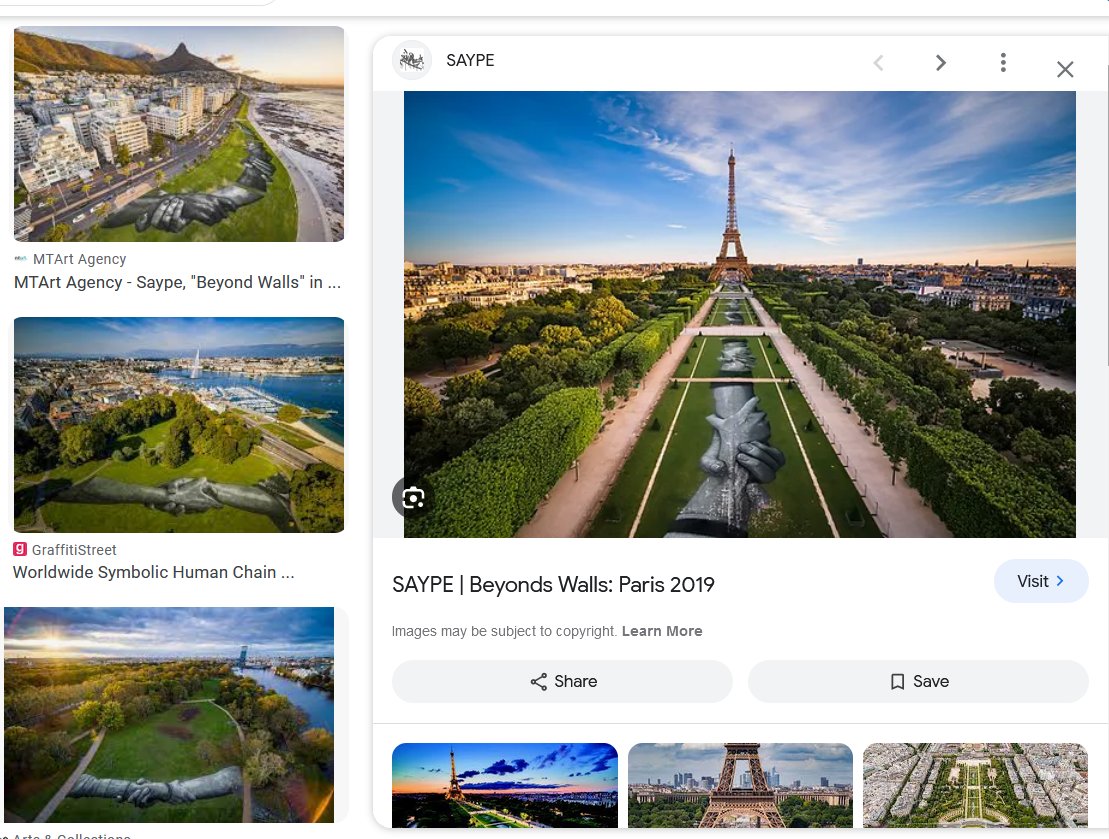Open the Cape Town Beyond Walls thumbnail
1109x839 pixels.
179,134
